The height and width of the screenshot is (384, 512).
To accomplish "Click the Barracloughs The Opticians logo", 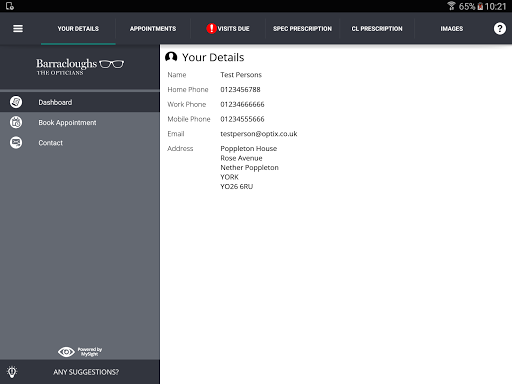I will pos(80,67).
